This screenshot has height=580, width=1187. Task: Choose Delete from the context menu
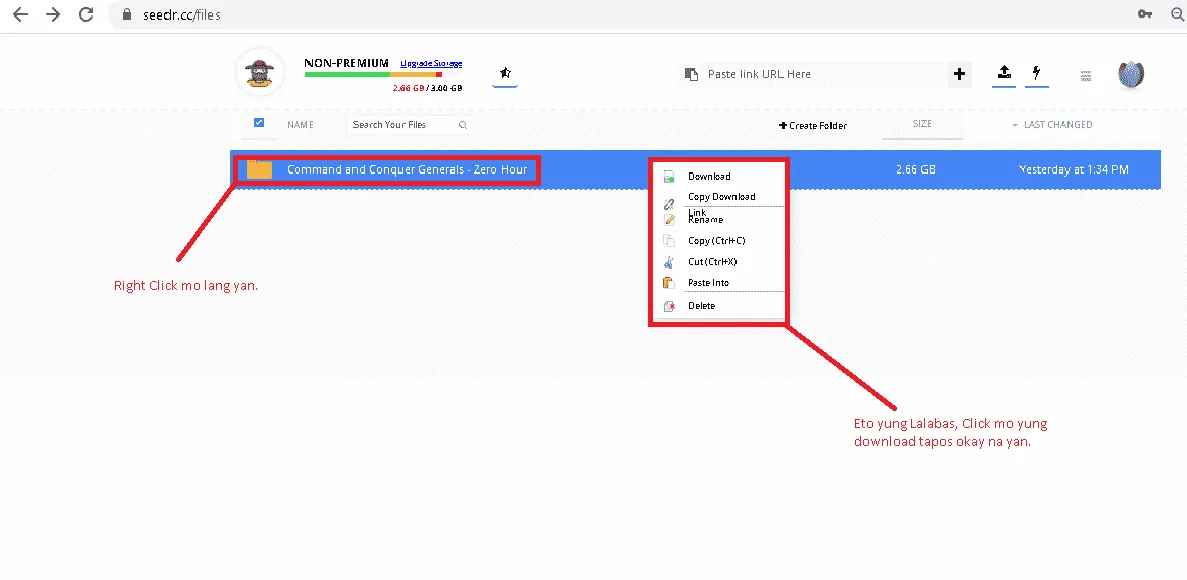click(701, 306)
